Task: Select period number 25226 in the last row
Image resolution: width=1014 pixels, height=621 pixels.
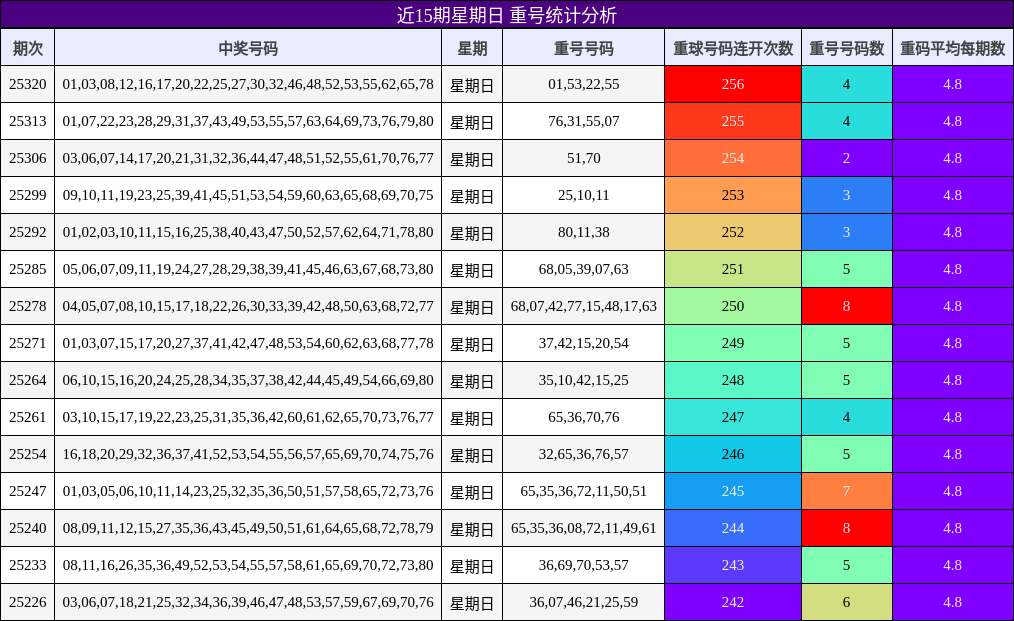Action: click(29, 601)
